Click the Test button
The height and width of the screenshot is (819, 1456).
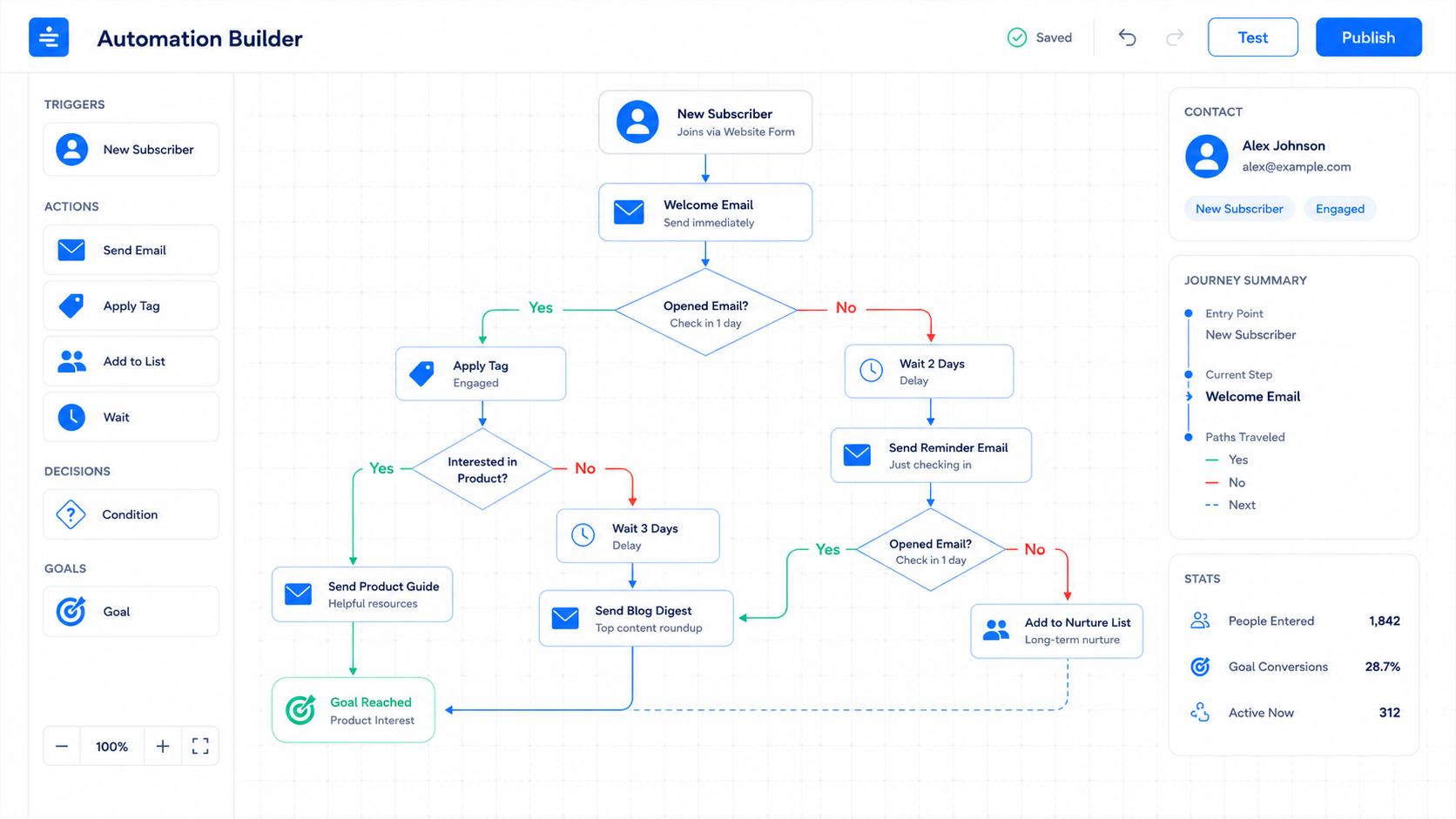(x=1252, y=37)
